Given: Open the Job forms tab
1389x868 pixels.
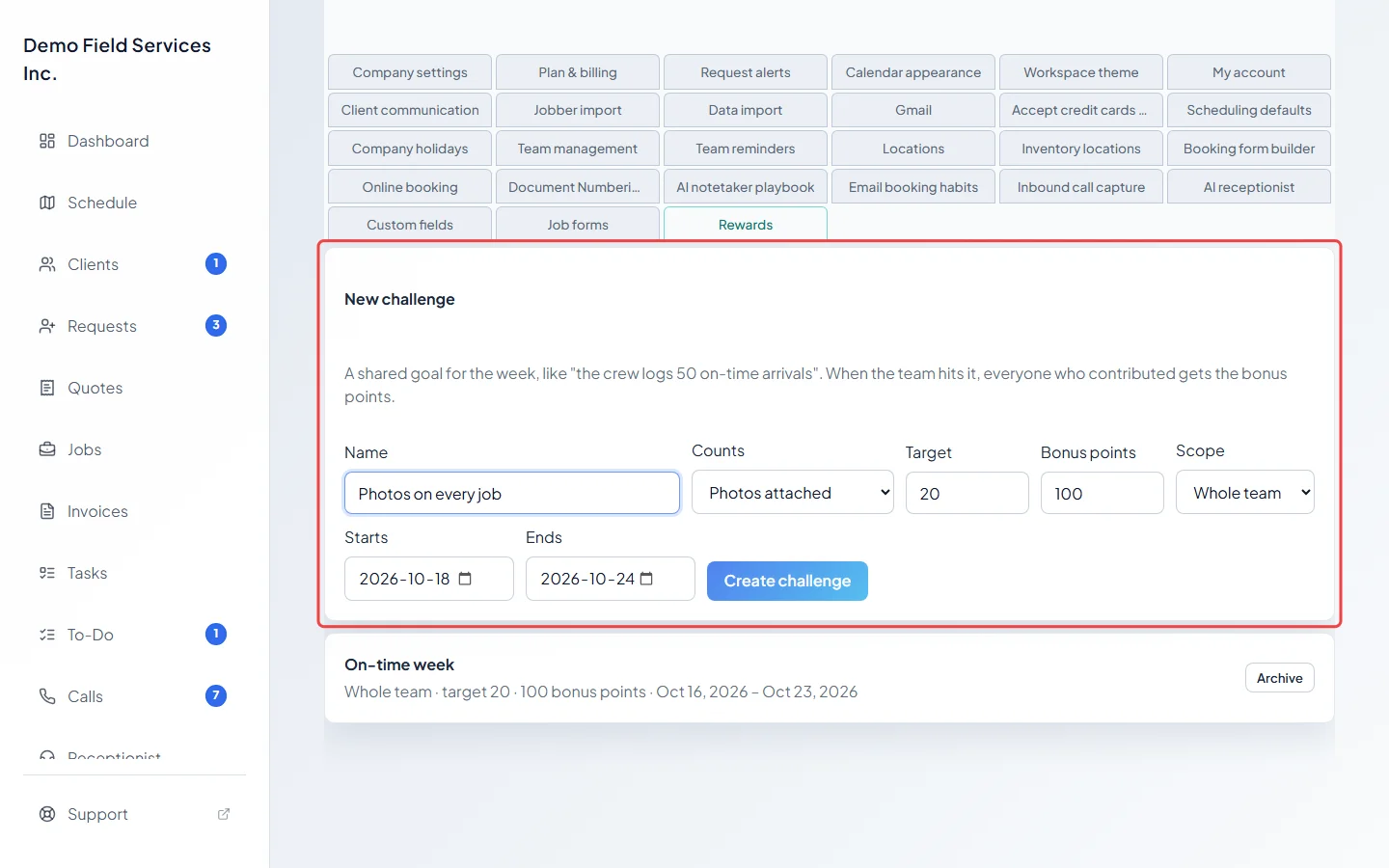Looking at the screenshot, I should point(578,225).
